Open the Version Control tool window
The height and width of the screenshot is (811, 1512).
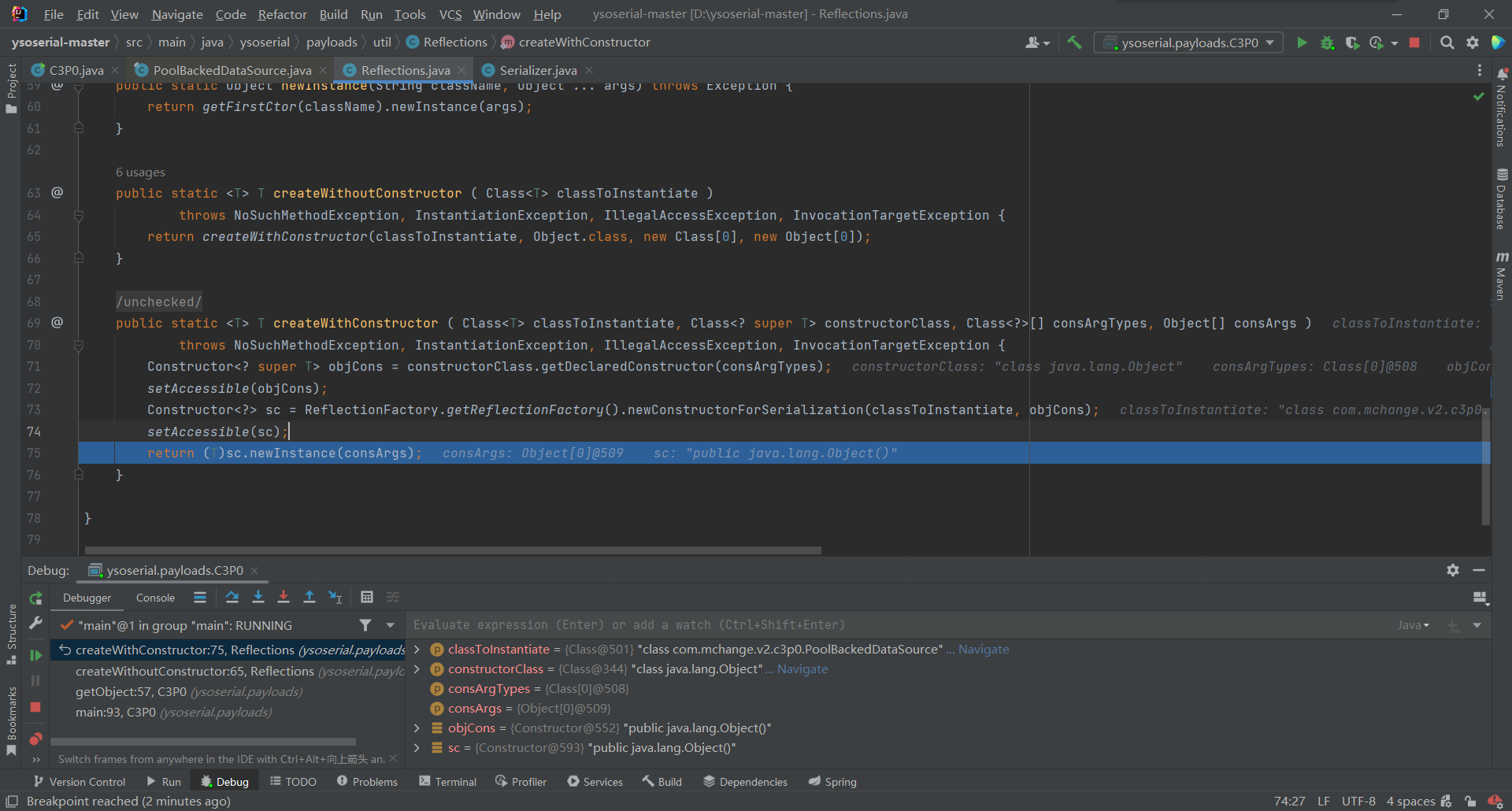pos(80,782)
